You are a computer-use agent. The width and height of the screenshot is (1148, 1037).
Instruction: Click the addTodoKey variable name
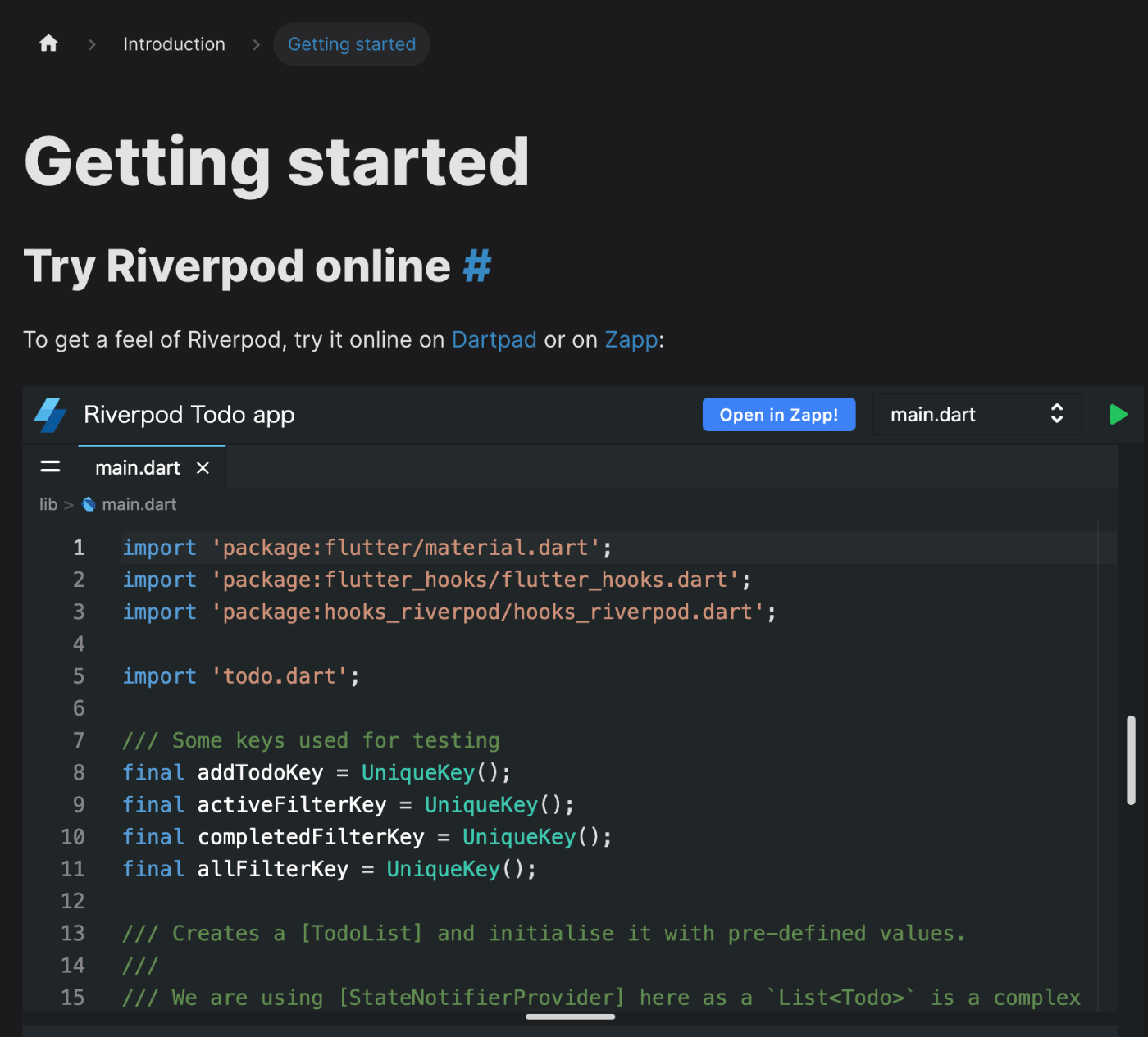click(x=261, y=772)
